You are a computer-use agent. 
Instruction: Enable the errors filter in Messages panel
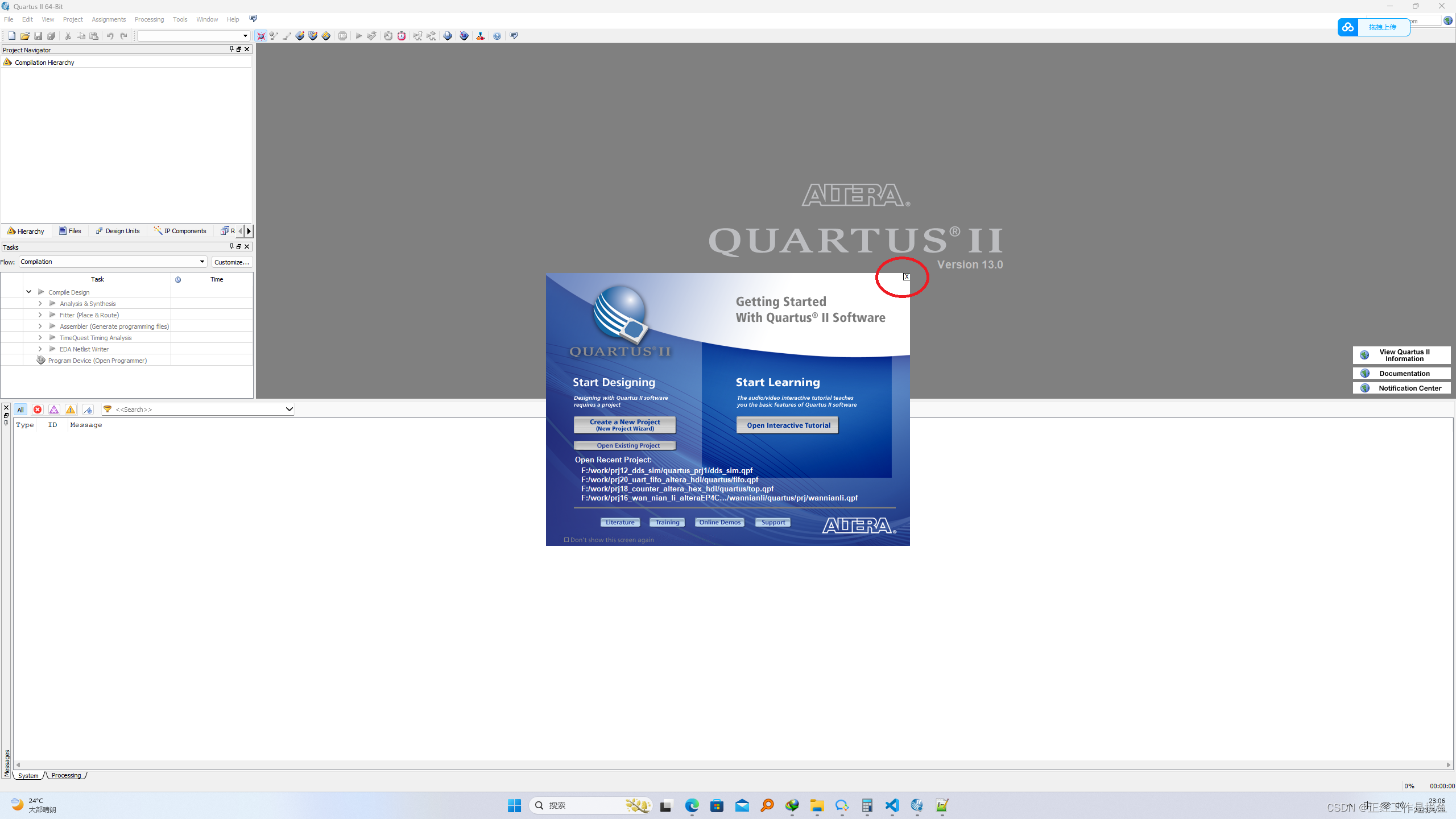38,409
